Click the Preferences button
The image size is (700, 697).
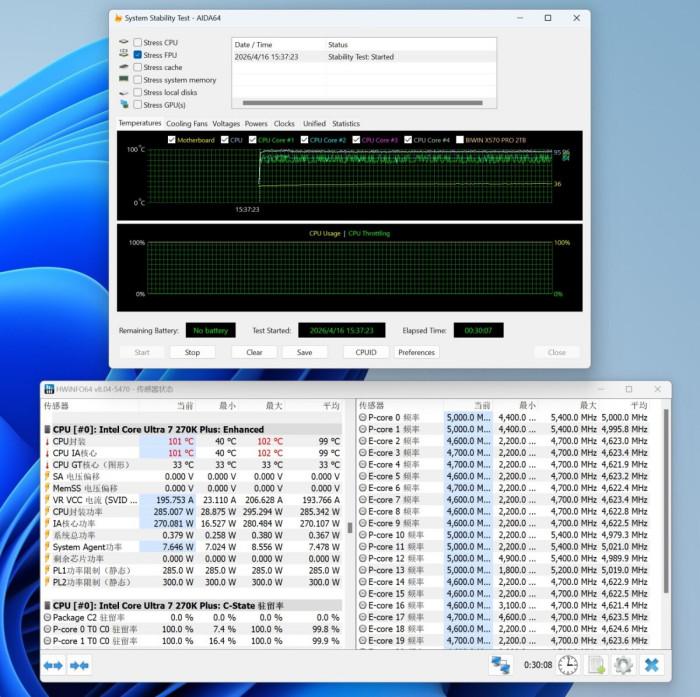pyautogui.click(x=416, y=352)
